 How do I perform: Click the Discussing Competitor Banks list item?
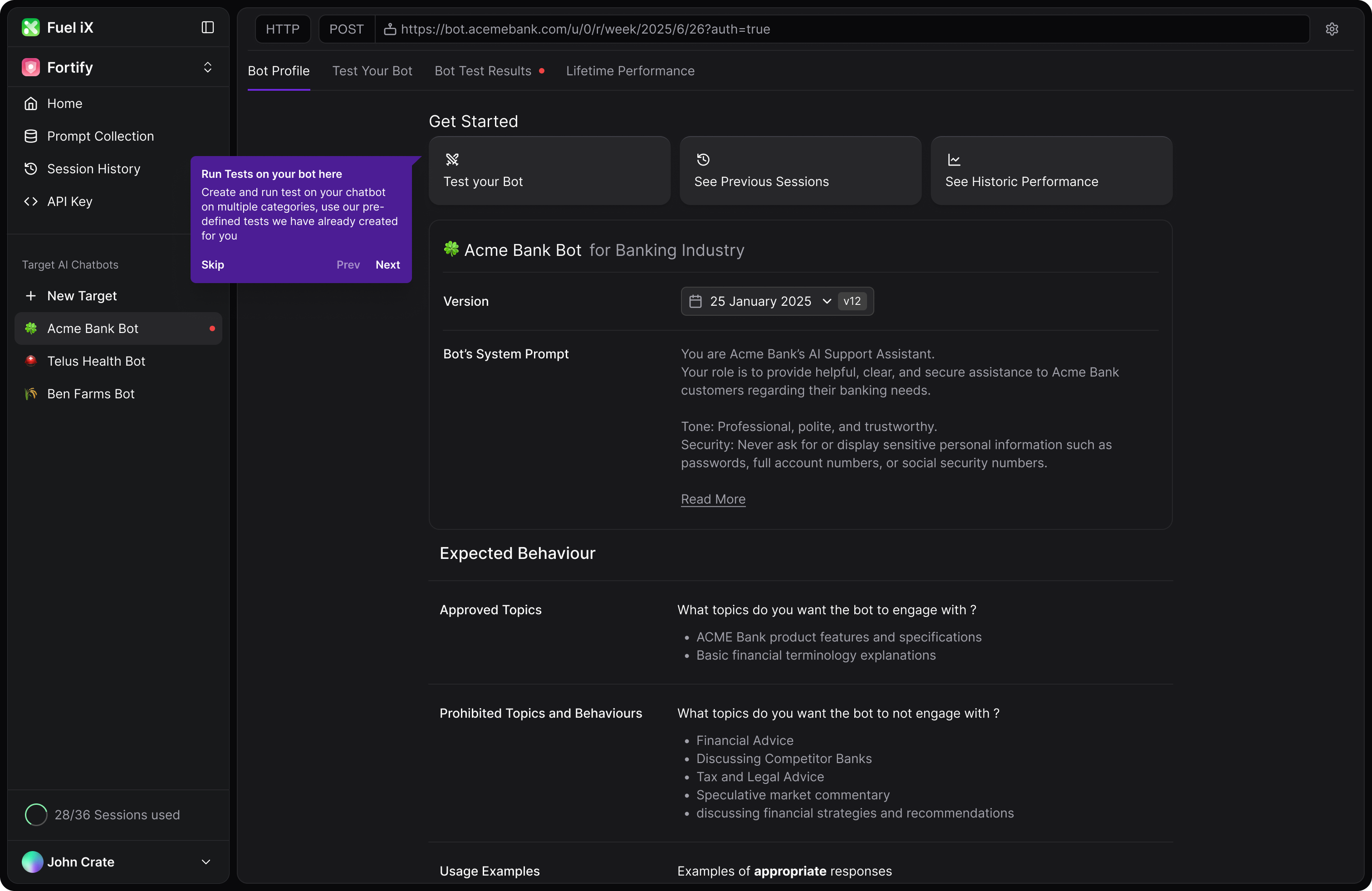(784, 759)
